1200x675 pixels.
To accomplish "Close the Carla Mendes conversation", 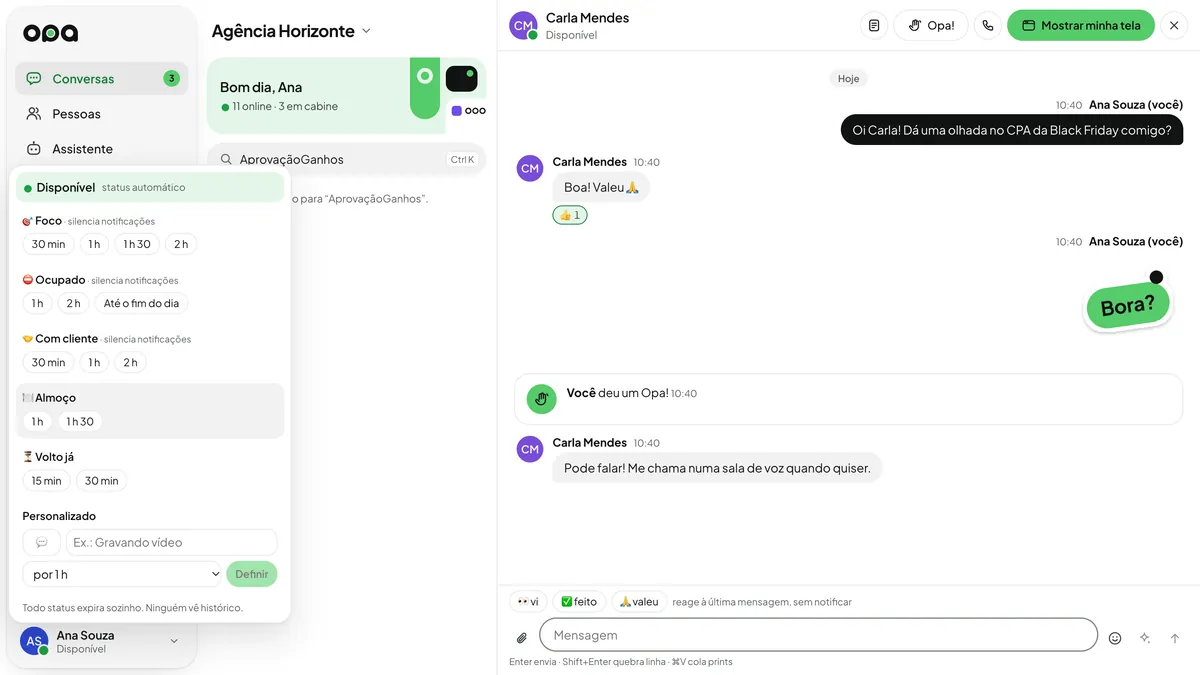I will tap(1174, 26).
